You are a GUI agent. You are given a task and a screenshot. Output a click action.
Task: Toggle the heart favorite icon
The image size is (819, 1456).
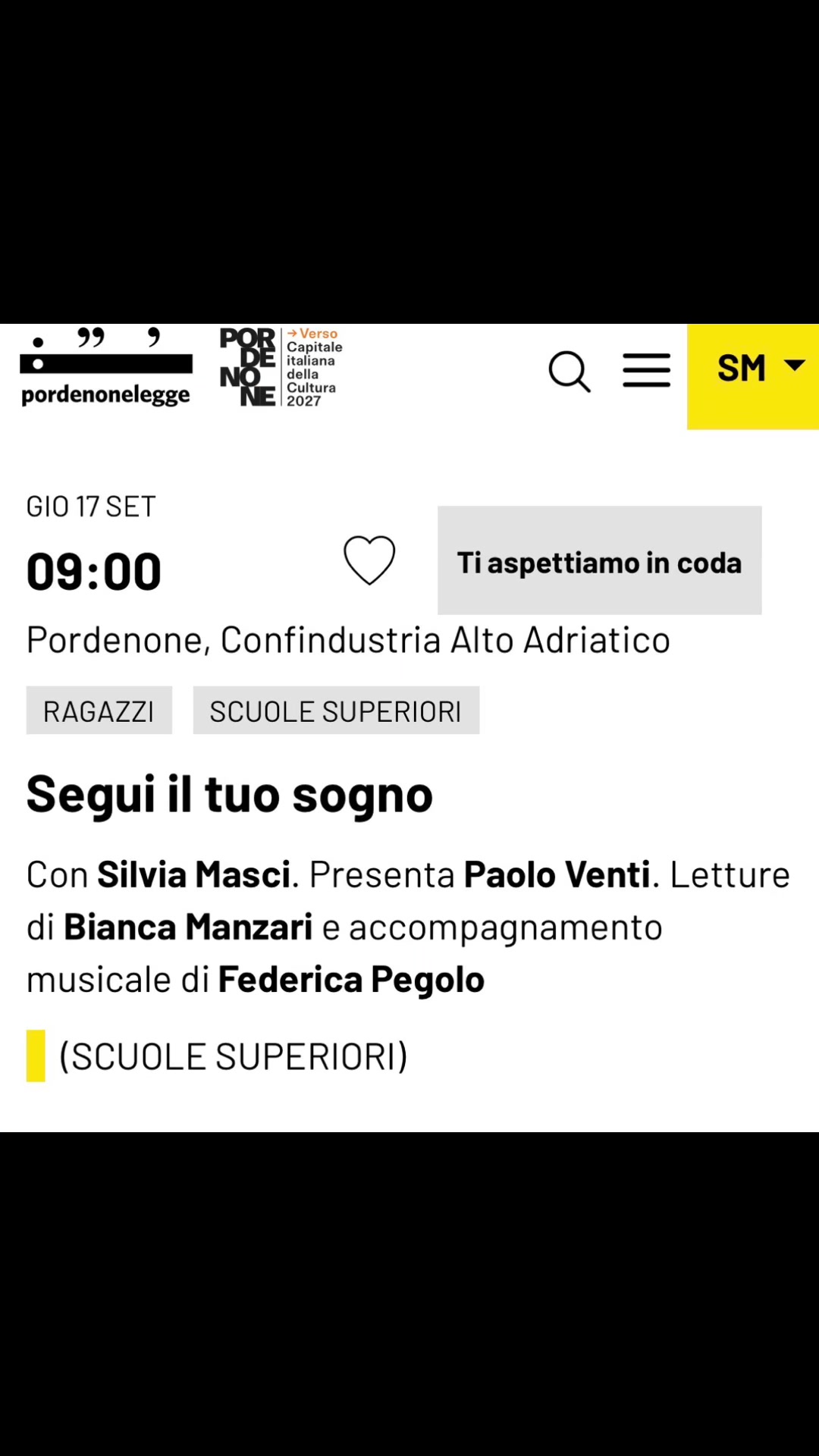coord(369,560)
